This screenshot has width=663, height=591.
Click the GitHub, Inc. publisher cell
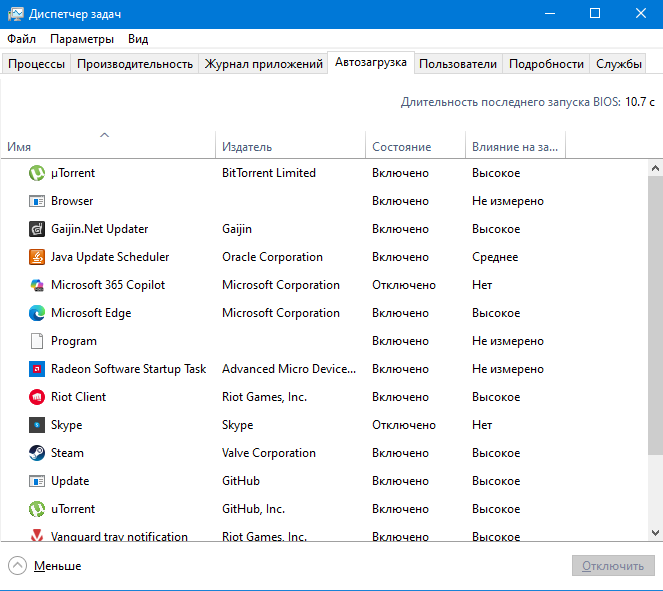click(x=253, y=509)
